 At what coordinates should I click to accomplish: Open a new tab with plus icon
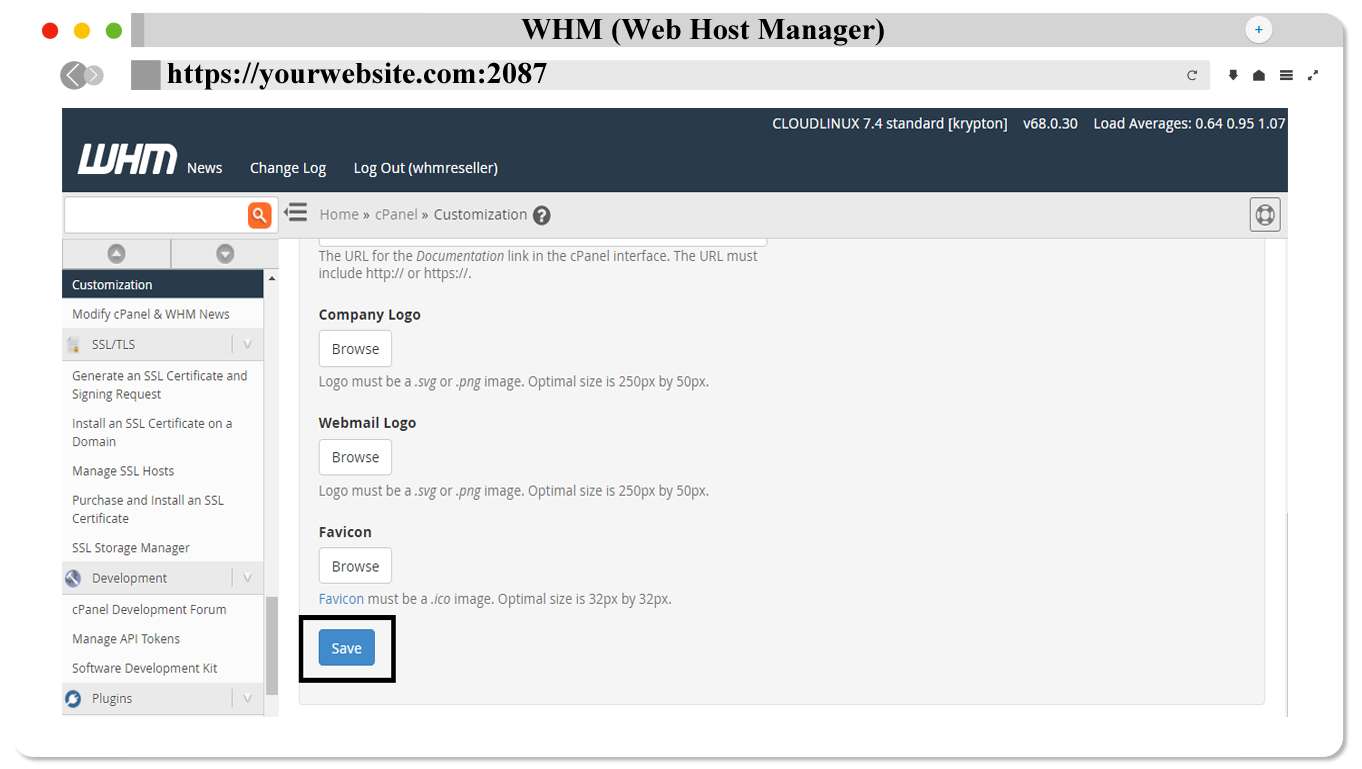(1258, 30)
